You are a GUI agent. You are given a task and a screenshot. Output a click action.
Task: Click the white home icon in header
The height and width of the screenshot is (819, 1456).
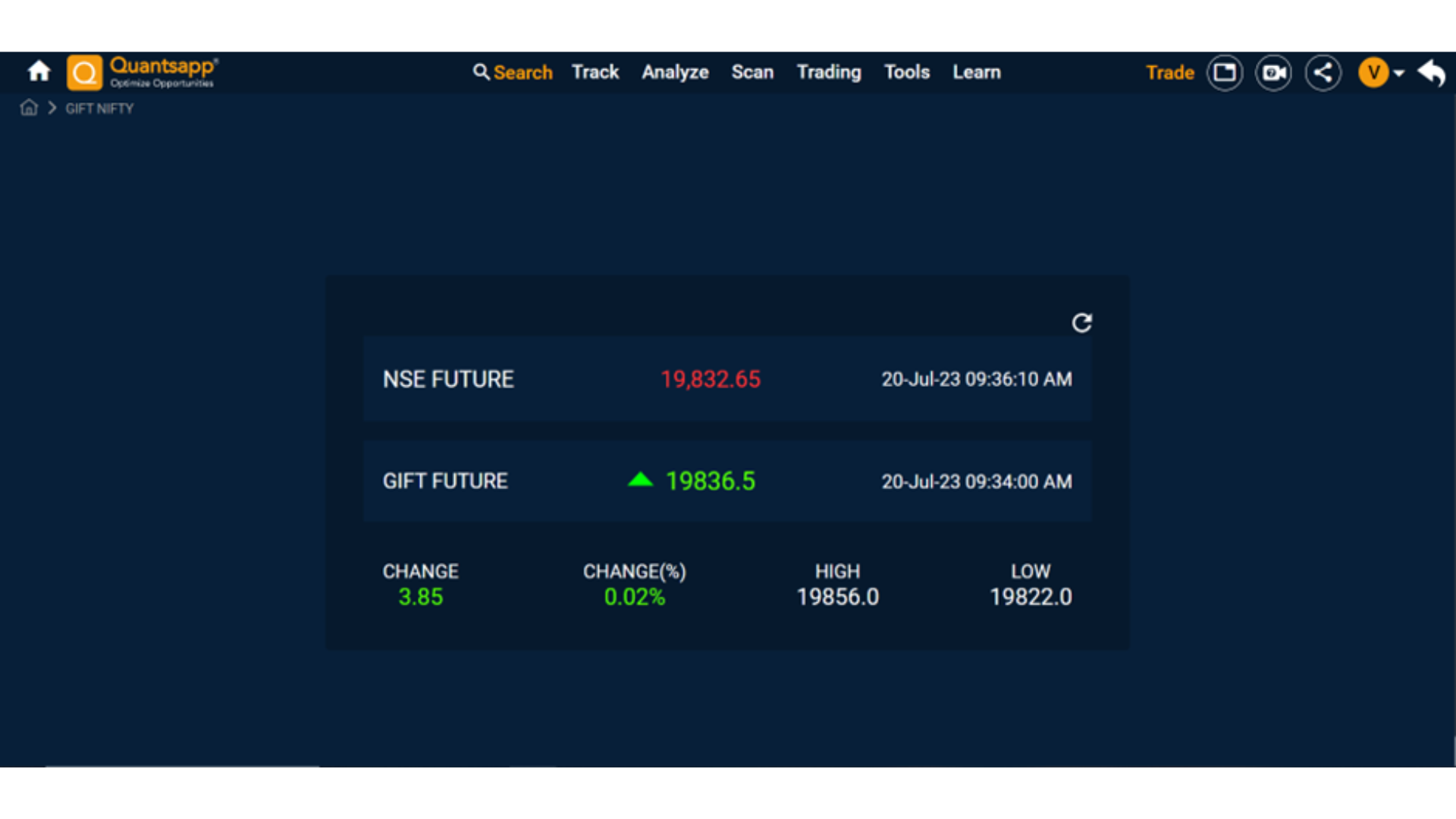tap(39, 72)
